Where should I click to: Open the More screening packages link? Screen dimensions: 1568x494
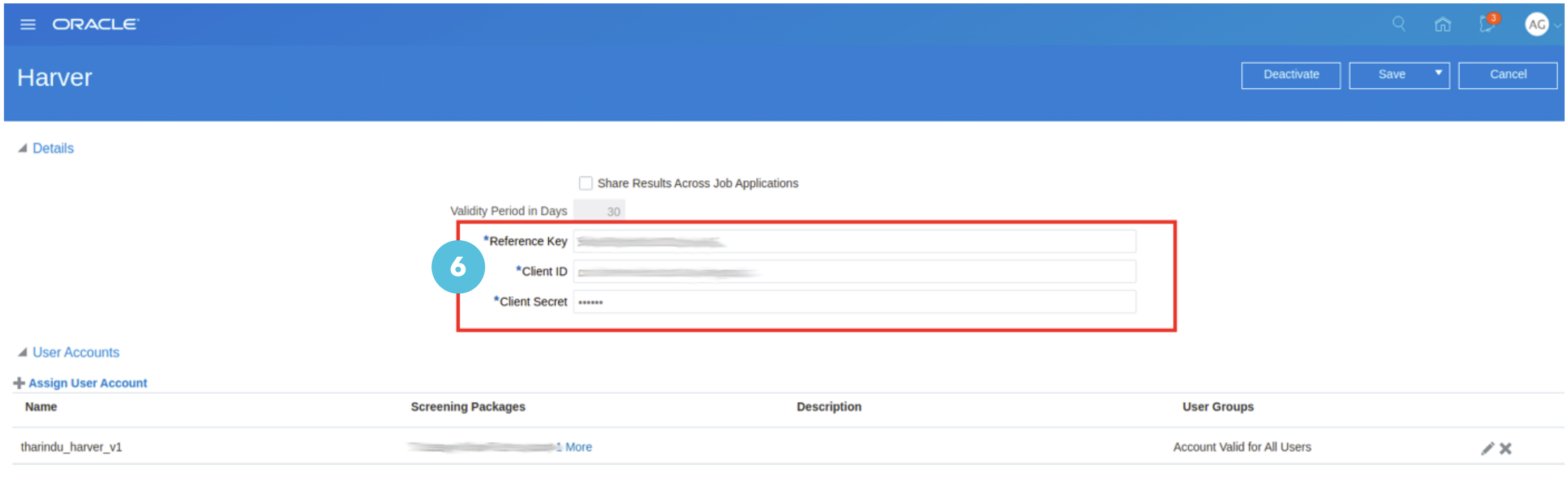coord(573,447)
